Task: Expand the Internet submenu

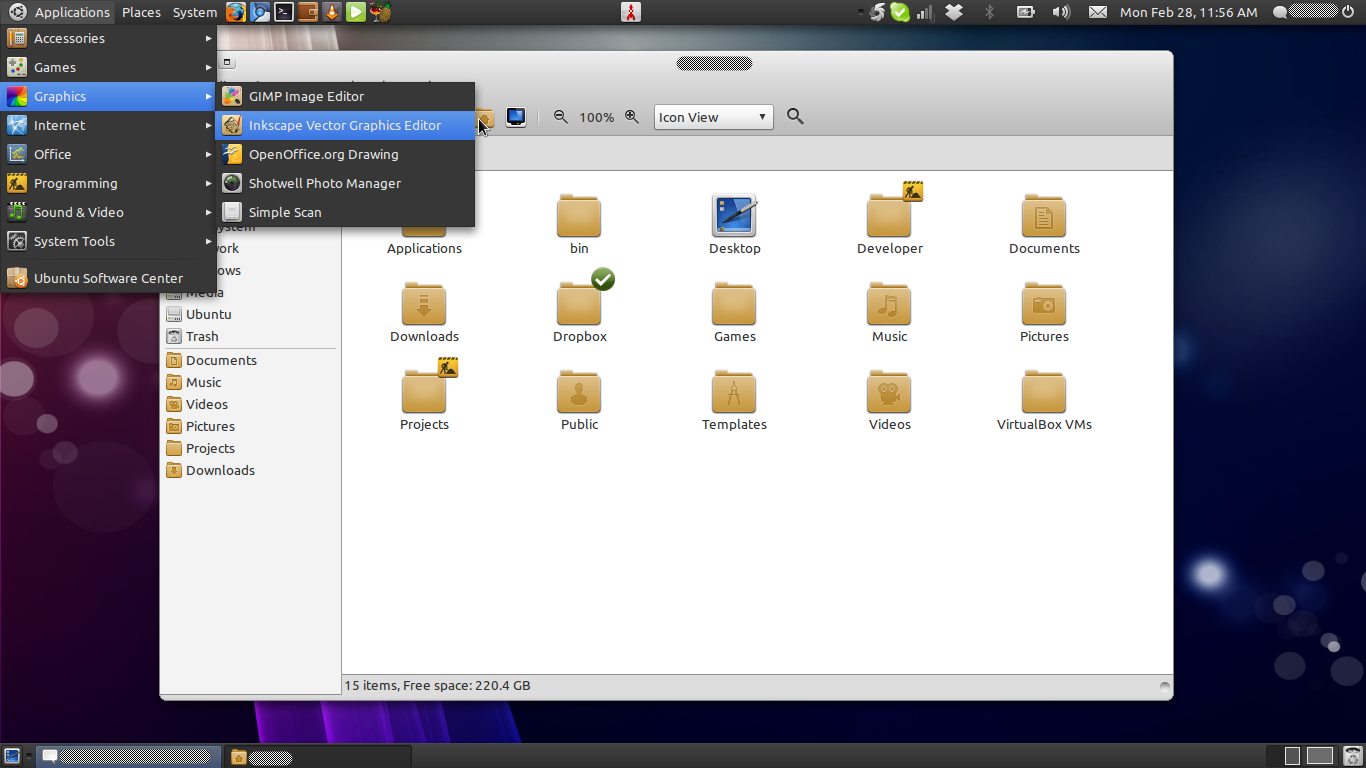Action: tap(109, 125)
